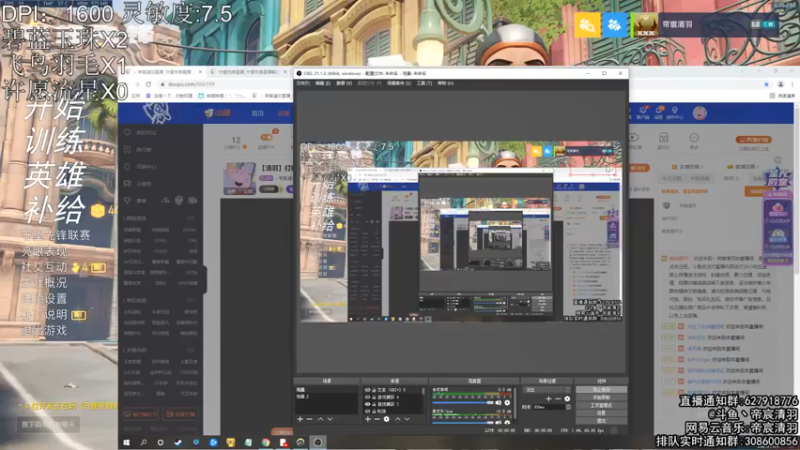
Task: Open transition properties gear icon
Action: (567, 399)
